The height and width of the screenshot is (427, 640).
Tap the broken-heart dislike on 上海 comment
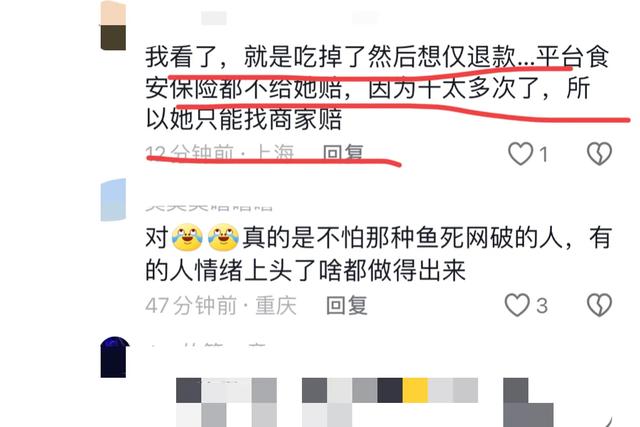(599, 154)
